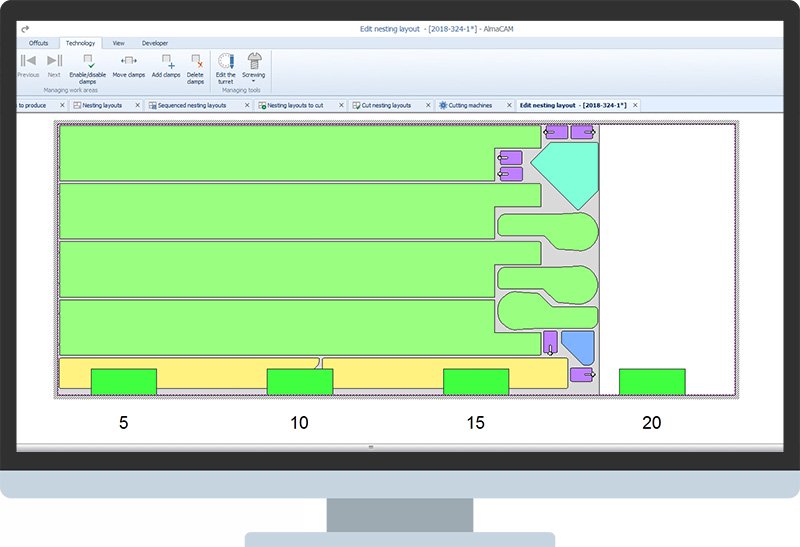
Task: Switch to the Nesting layouts tab
Action: pos(102,105)
